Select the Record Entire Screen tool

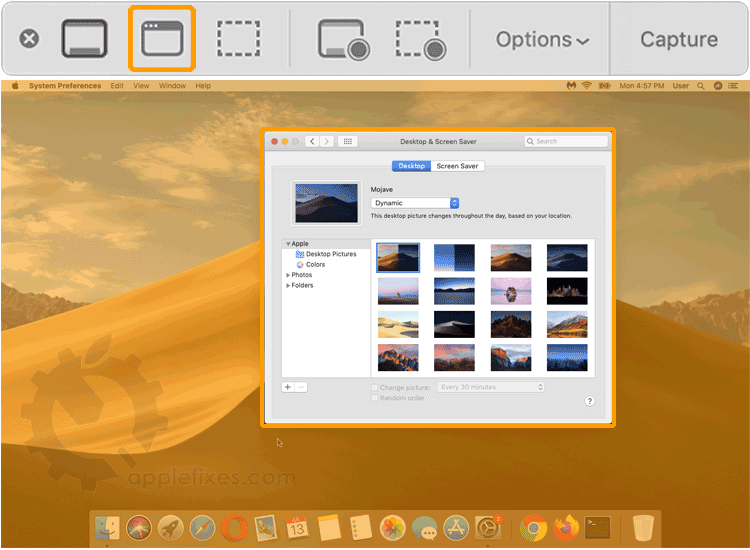344,40
